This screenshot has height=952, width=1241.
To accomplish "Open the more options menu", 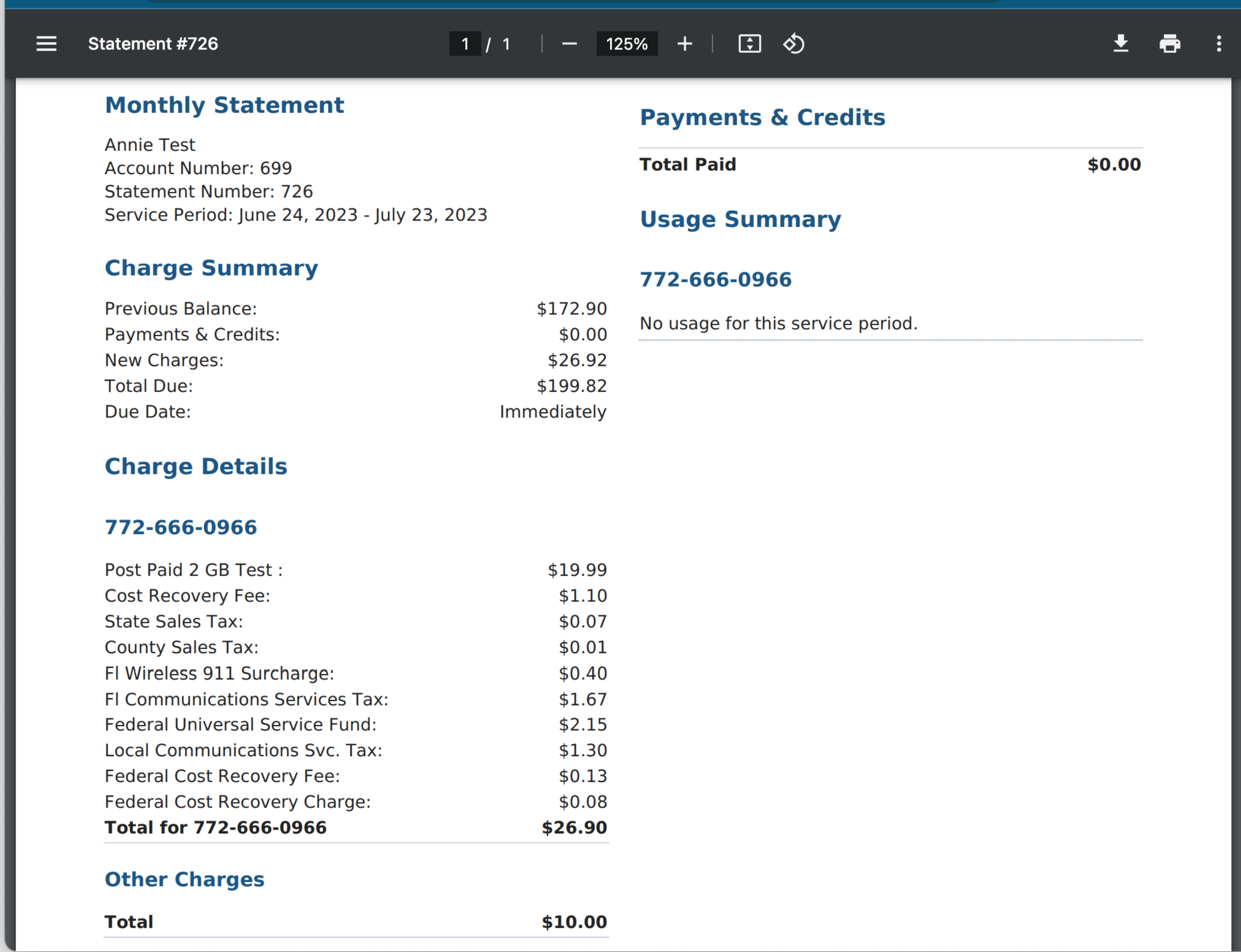I will (x=1219, y=43).
